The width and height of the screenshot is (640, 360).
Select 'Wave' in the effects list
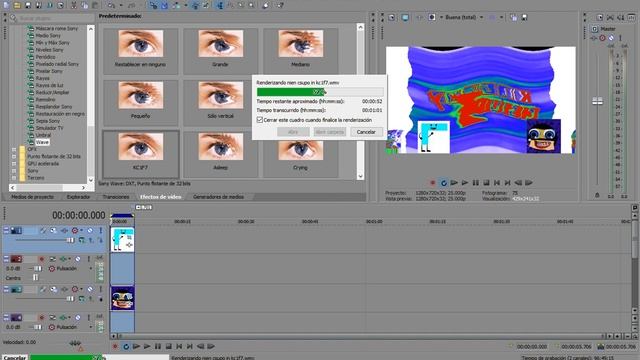click(42, 142)
